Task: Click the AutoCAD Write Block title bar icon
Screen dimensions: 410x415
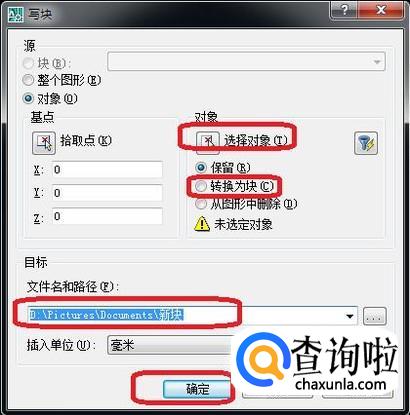Action: [16, 13]
